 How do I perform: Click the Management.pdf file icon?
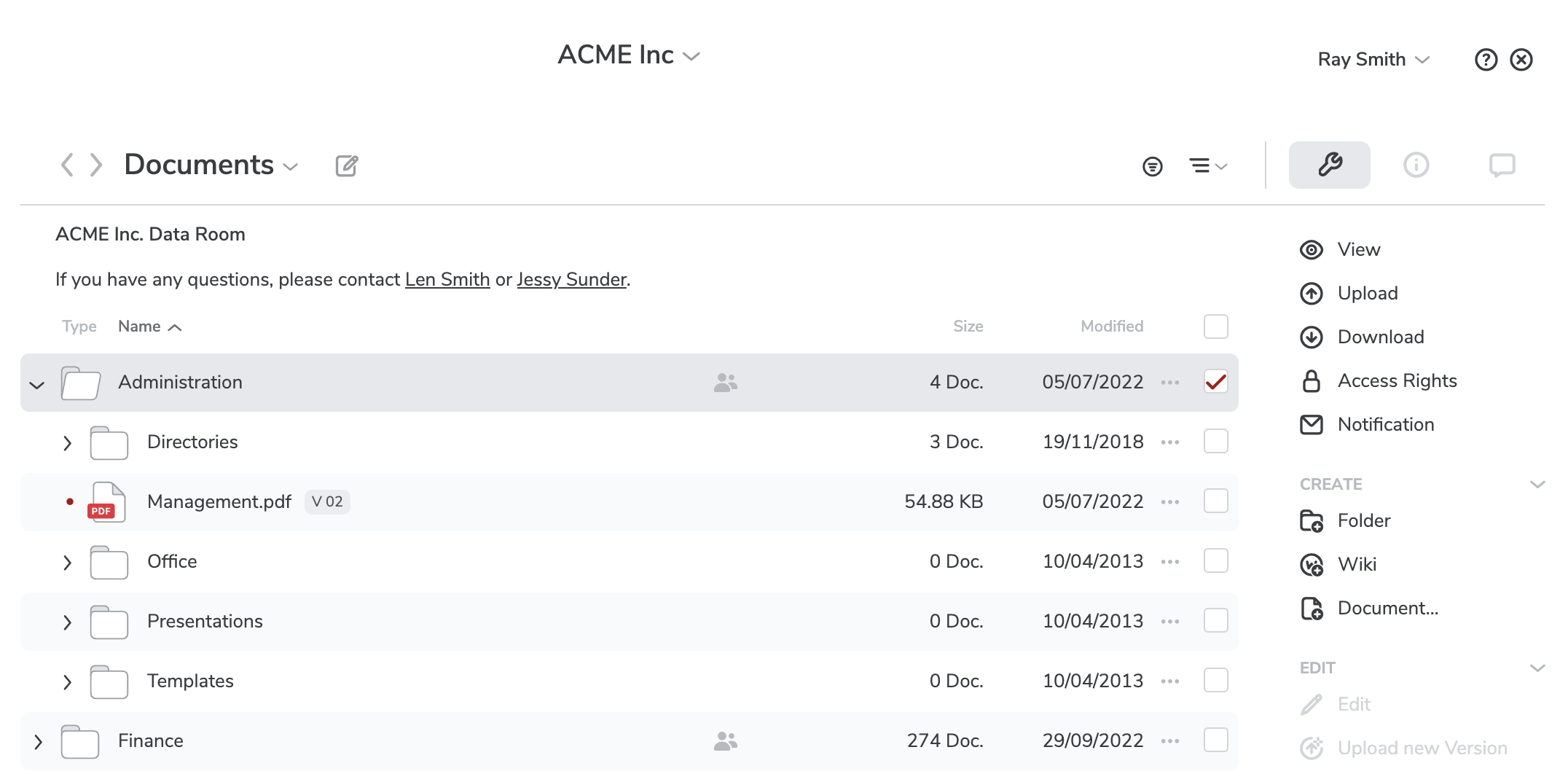pyautogui.click(x=107, y=501)
